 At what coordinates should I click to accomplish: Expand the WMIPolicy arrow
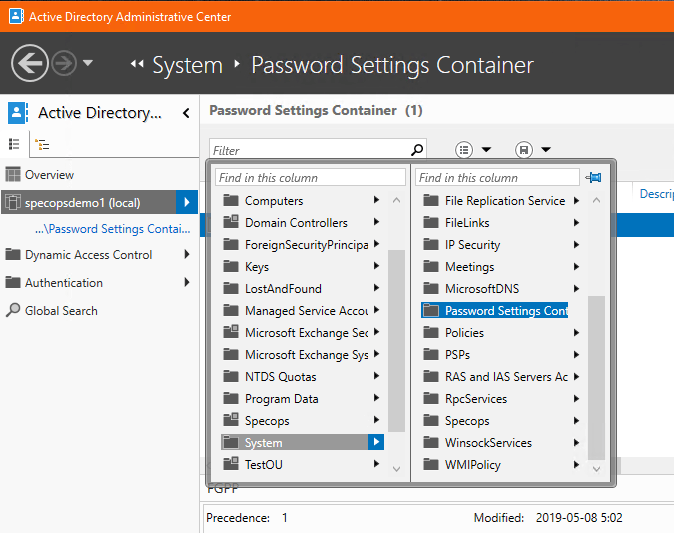[576, 464]
